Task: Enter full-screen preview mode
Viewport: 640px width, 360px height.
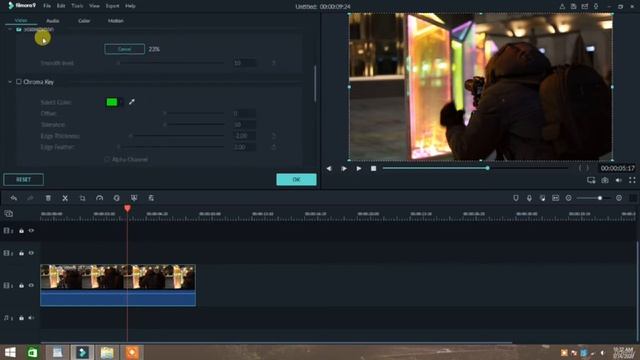Action: (632, 180)
